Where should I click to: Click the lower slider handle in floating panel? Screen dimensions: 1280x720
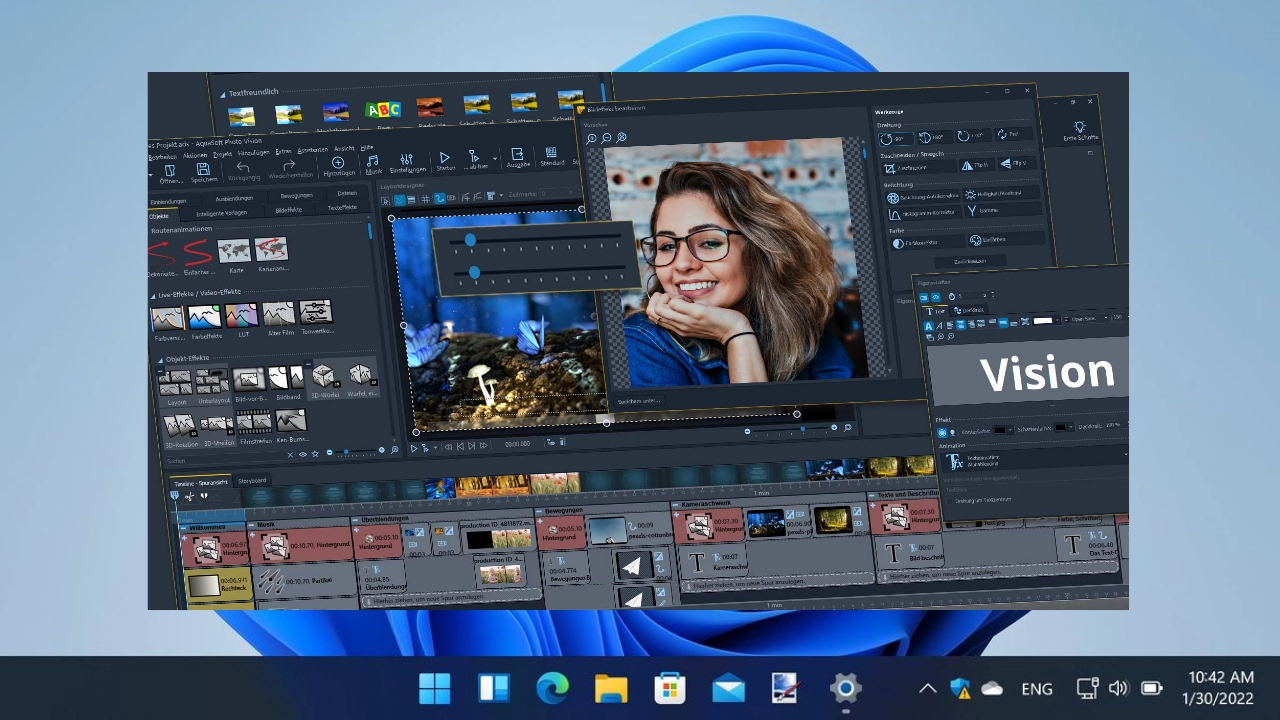coord(475,272)
